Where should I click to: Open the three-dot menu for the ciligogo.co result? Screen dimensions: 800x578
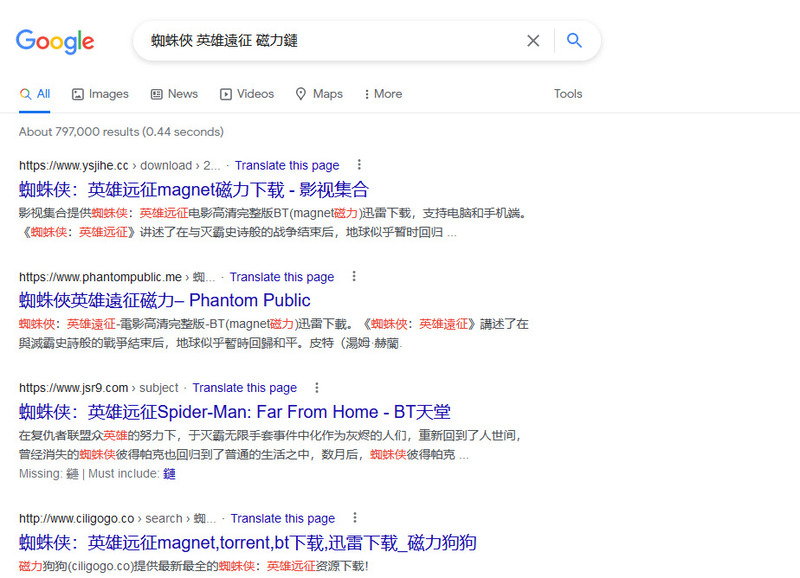355,517
